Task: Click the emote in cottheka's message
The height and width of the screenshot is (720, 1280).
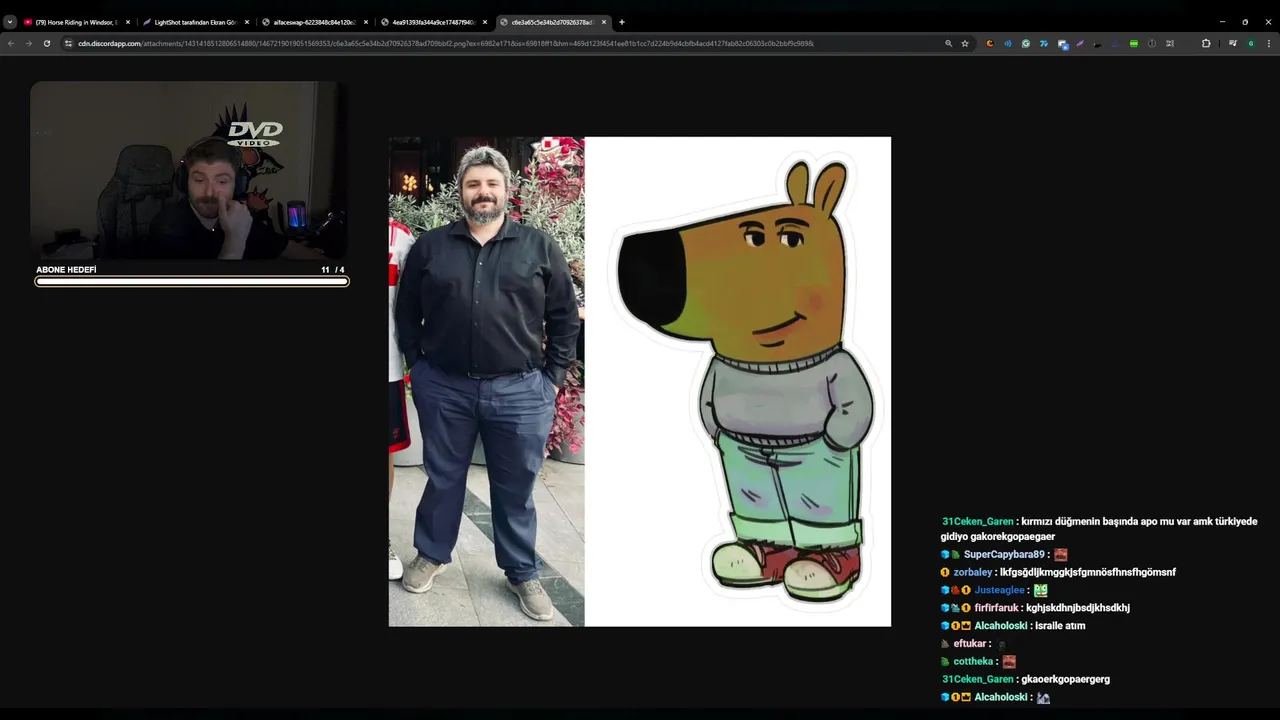Action: (1009, 662)
